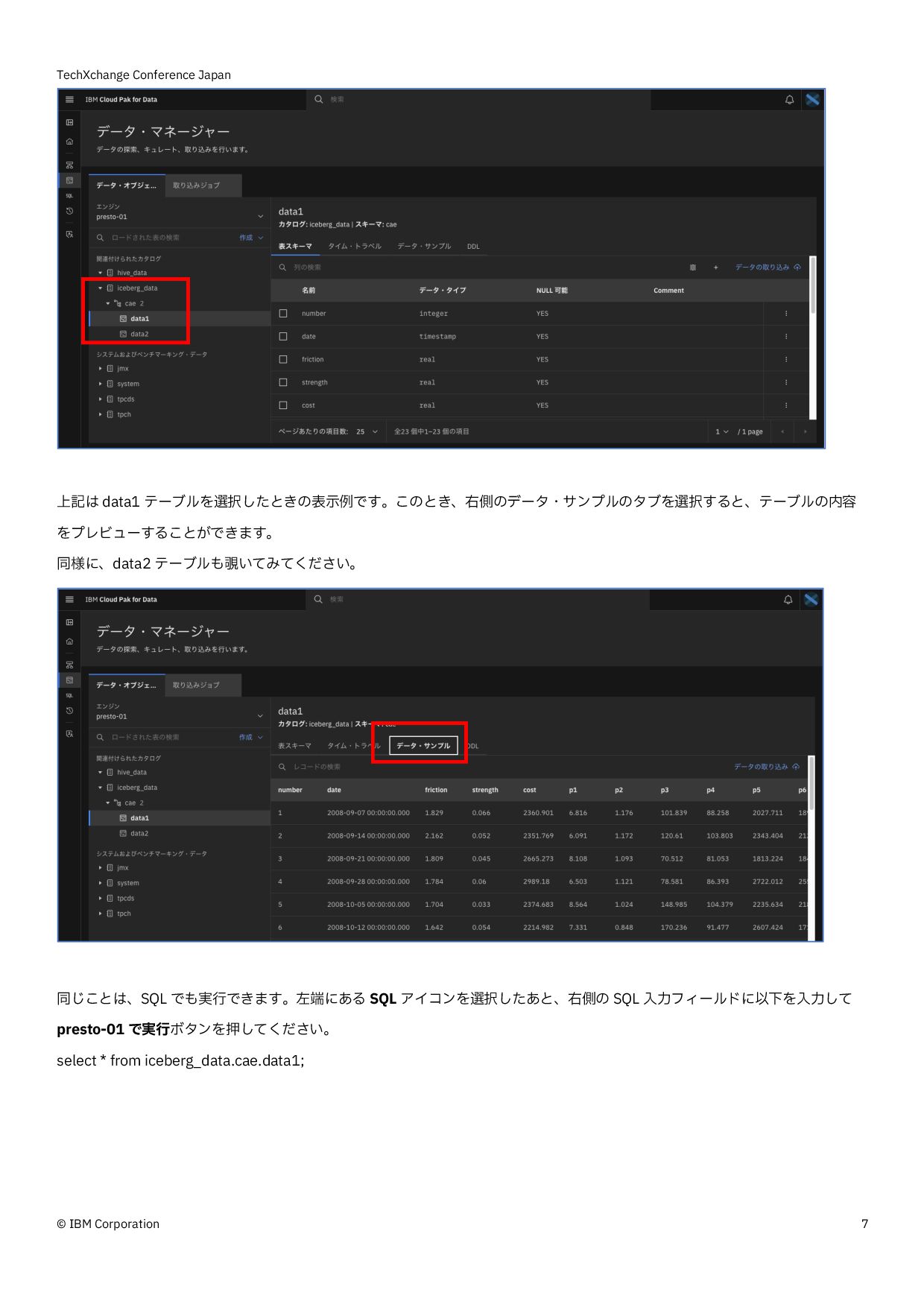Tick the checkbox for the date column

click(x=283, y=337)
